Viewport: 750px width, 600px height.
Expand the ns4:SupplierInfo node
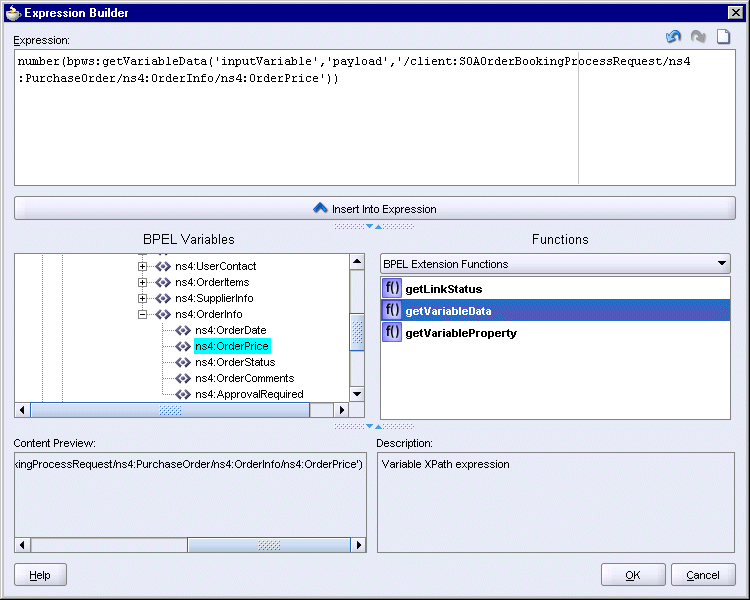pos(142,298)
